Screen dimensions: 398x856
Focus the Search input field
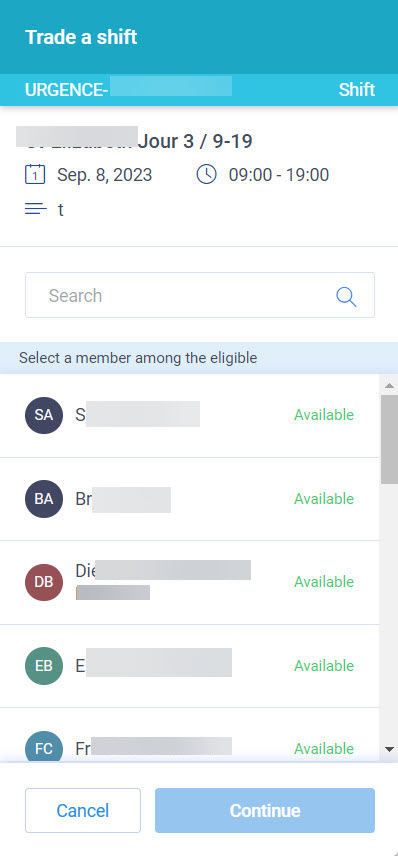coord(200,295)
